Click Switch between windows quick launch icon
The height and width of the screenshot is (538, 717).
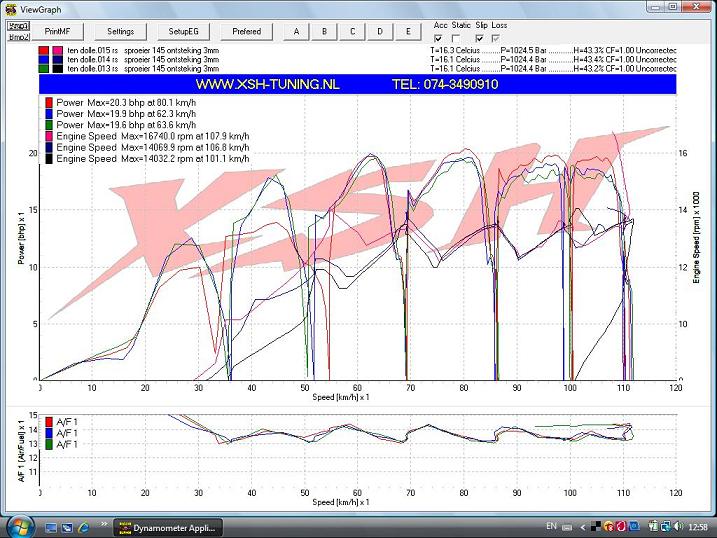[67, 528]
